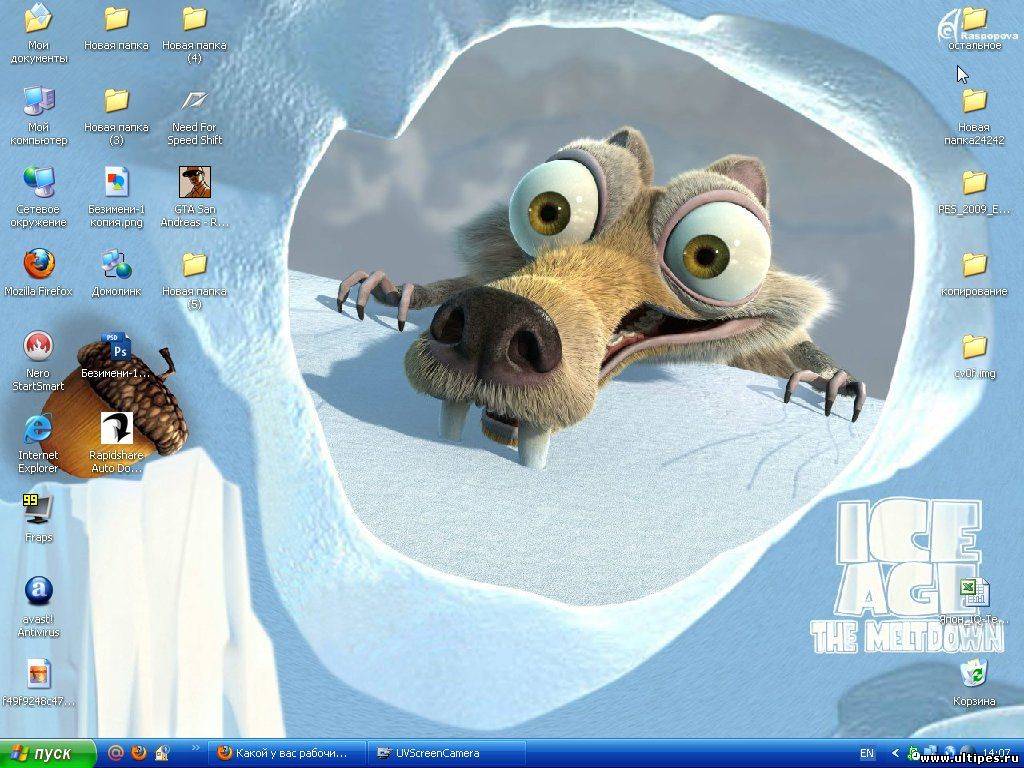
Task: Open the GTA San Andreas shortcut
Action: point(194,183)
